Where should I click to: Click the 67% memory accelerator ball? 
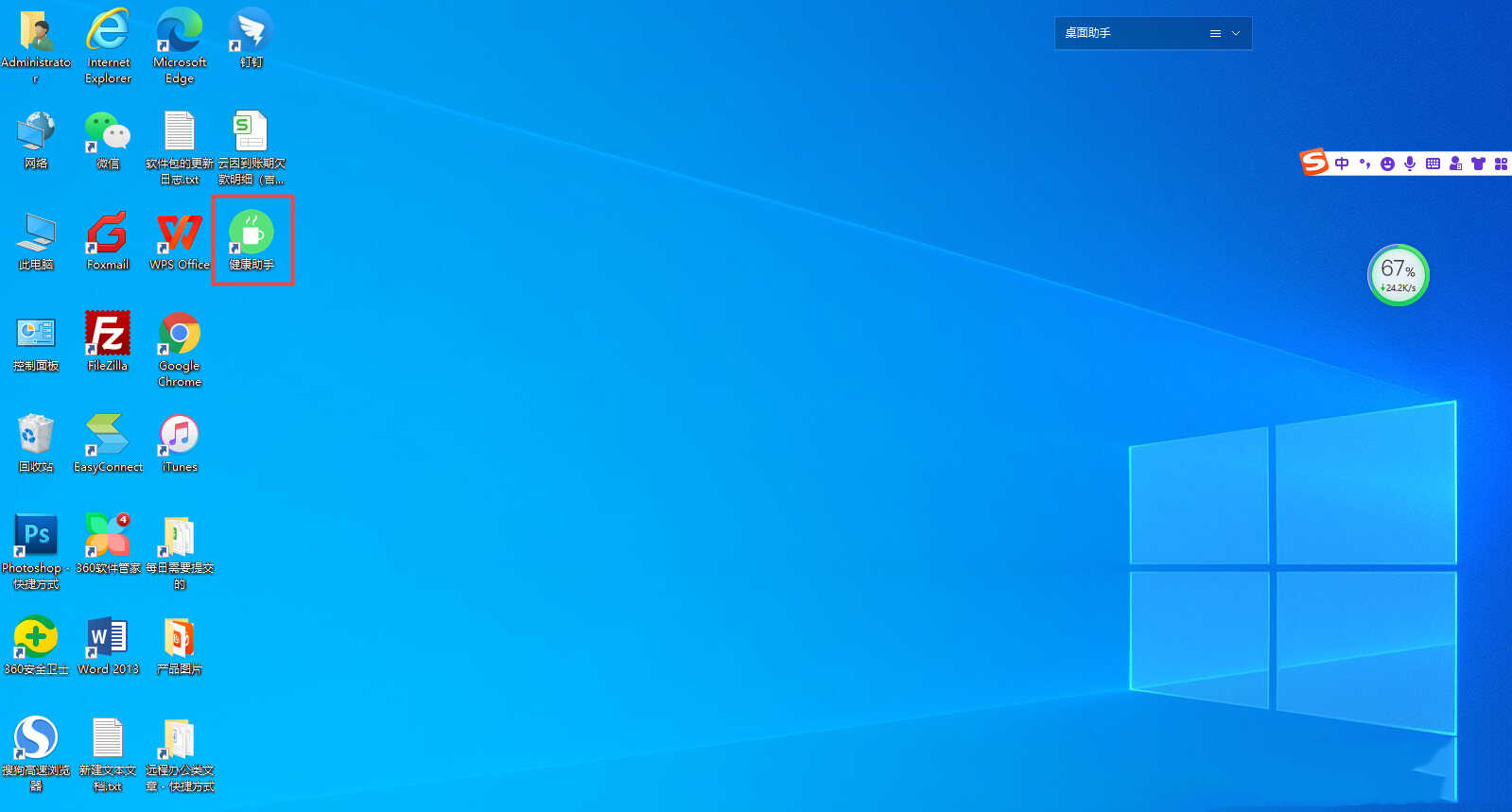click(x=1398, y=275)
